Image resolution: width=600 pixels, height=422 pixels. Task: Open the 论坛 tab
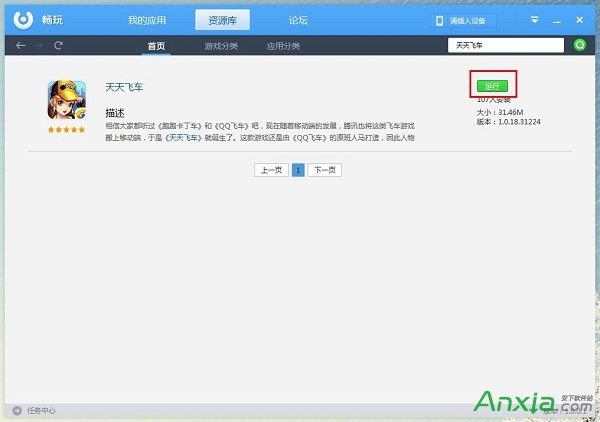click(298, 20)
